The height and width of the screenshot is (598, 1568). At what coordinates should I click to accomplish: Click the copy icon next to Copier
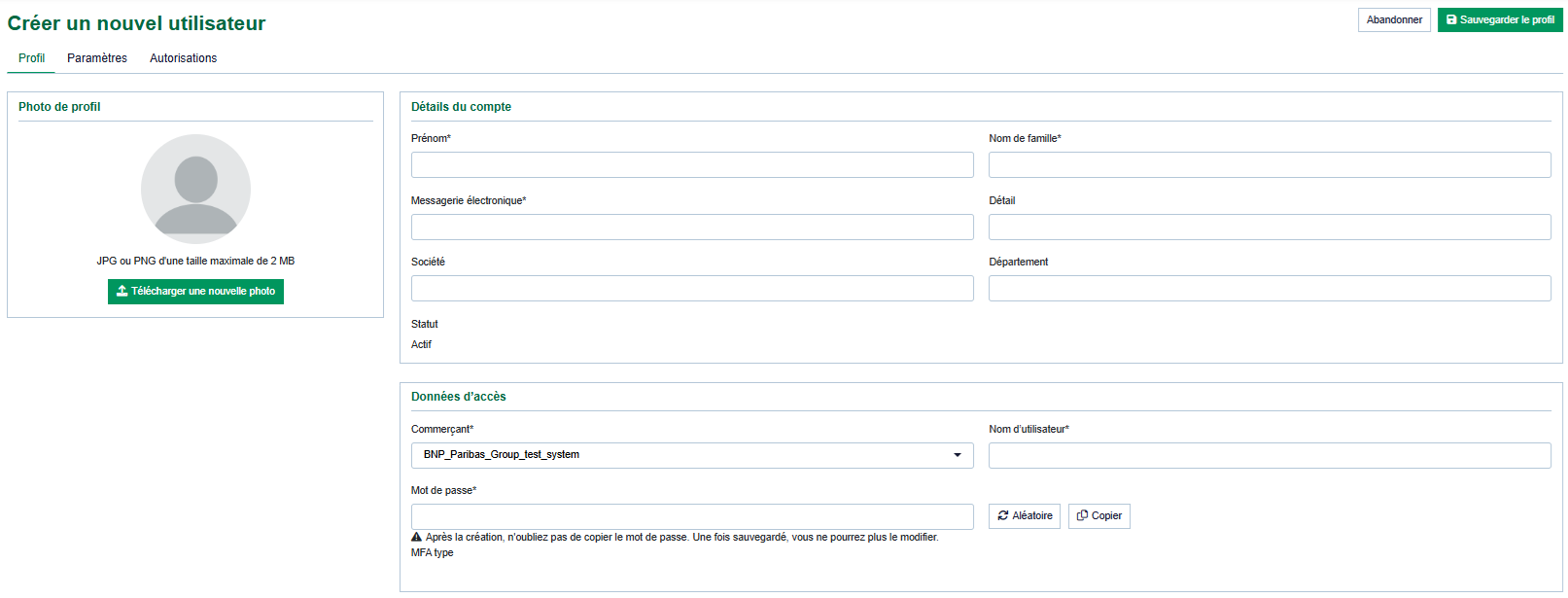pos(1082,515)
